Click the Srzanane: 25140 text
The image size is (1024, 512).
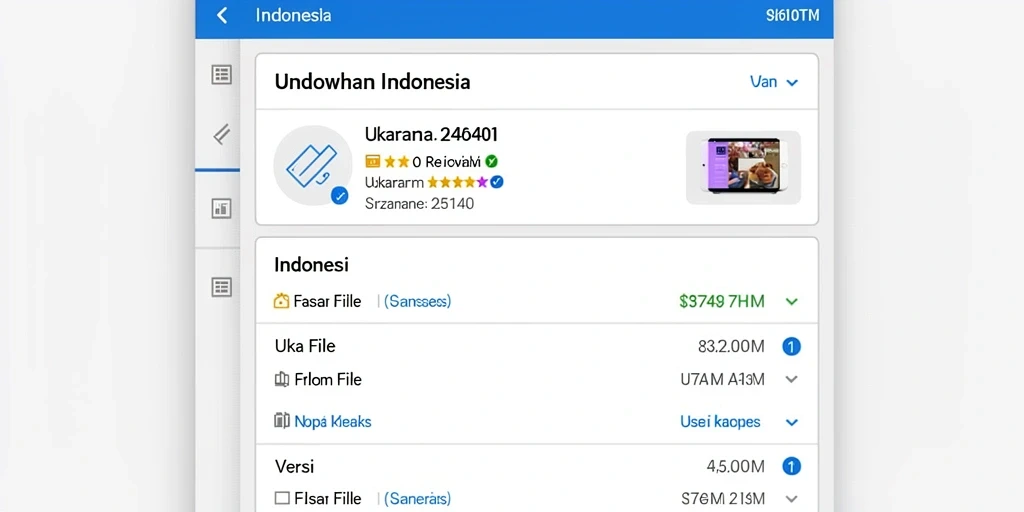pos(419,203)
